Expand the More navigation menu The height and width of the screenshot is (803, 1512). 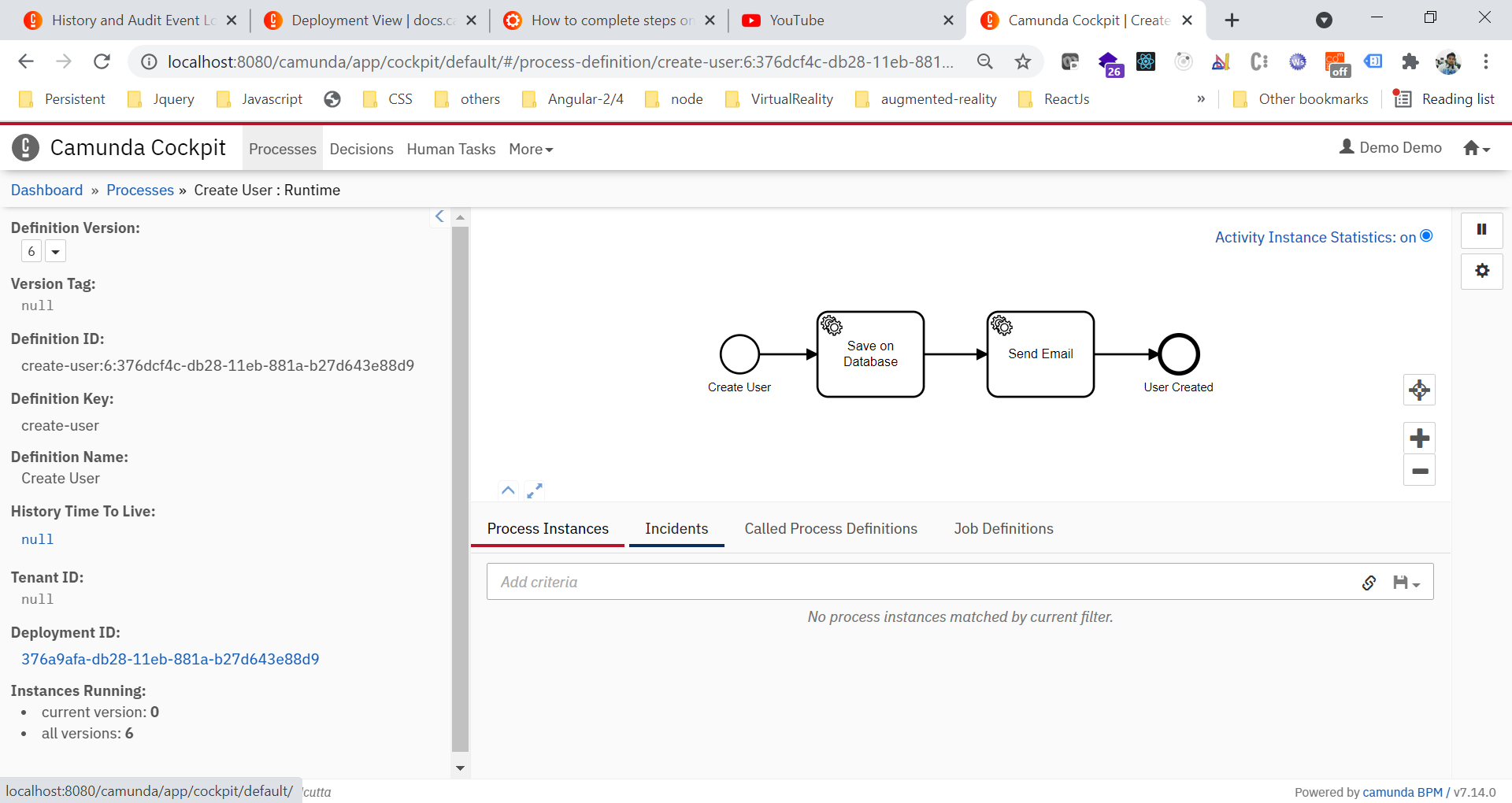[x=531, y=150]
